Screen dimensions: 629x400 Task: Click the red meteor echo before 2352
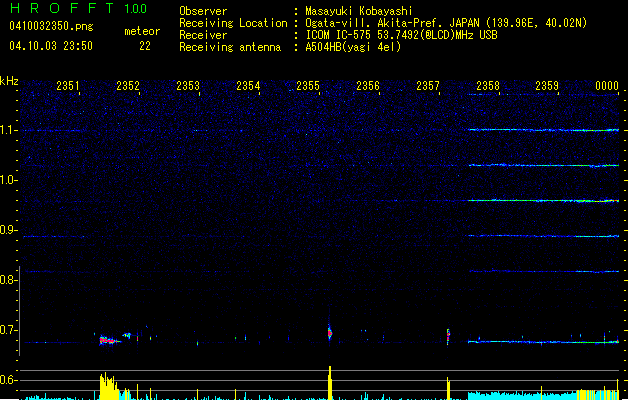click(x=109, y=341)
